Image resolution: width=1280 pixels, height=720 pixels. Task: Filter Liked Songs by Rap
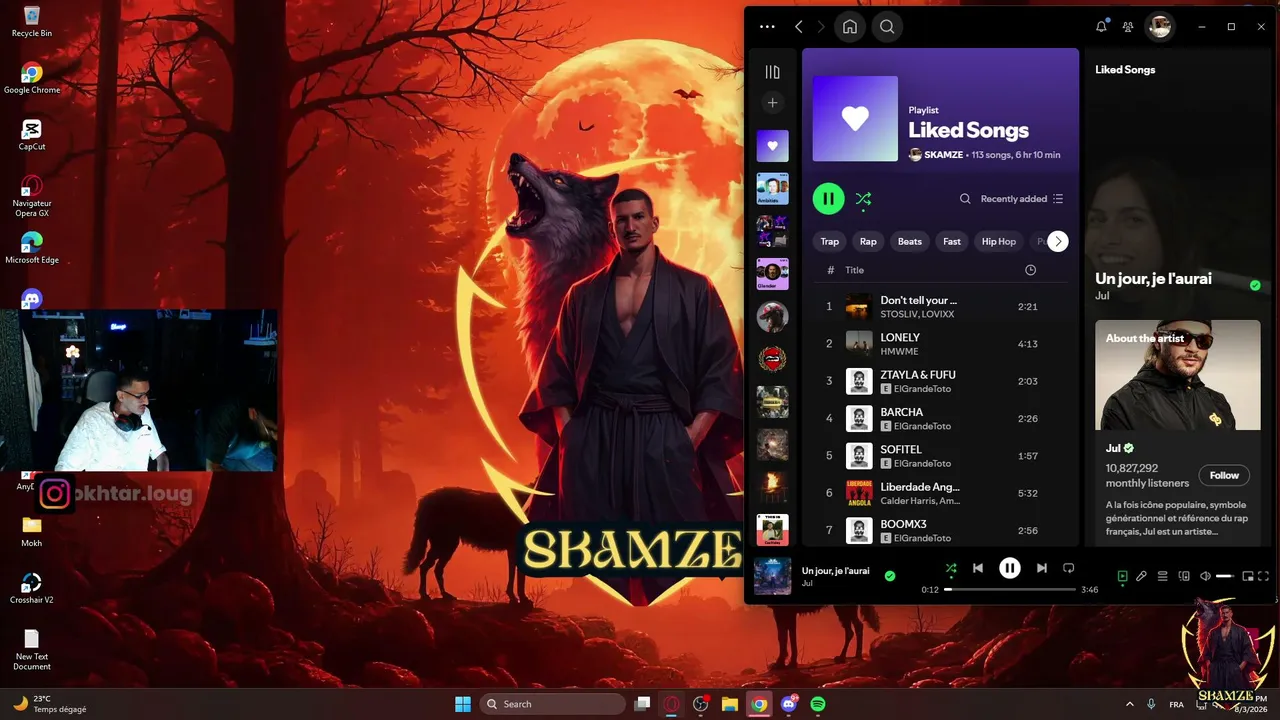click(868, 241)
